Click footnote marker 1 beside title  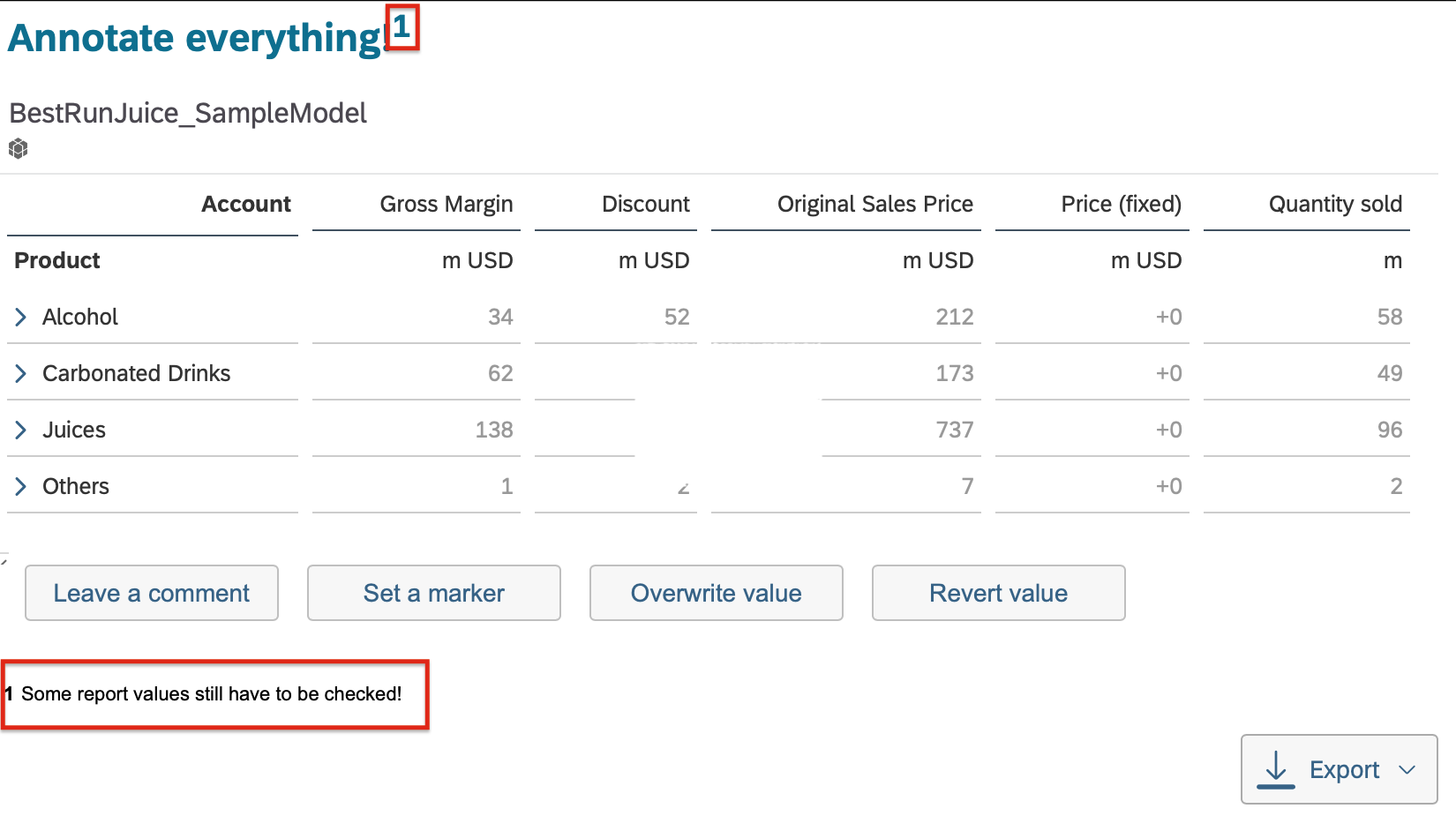(x=402, y=28)
